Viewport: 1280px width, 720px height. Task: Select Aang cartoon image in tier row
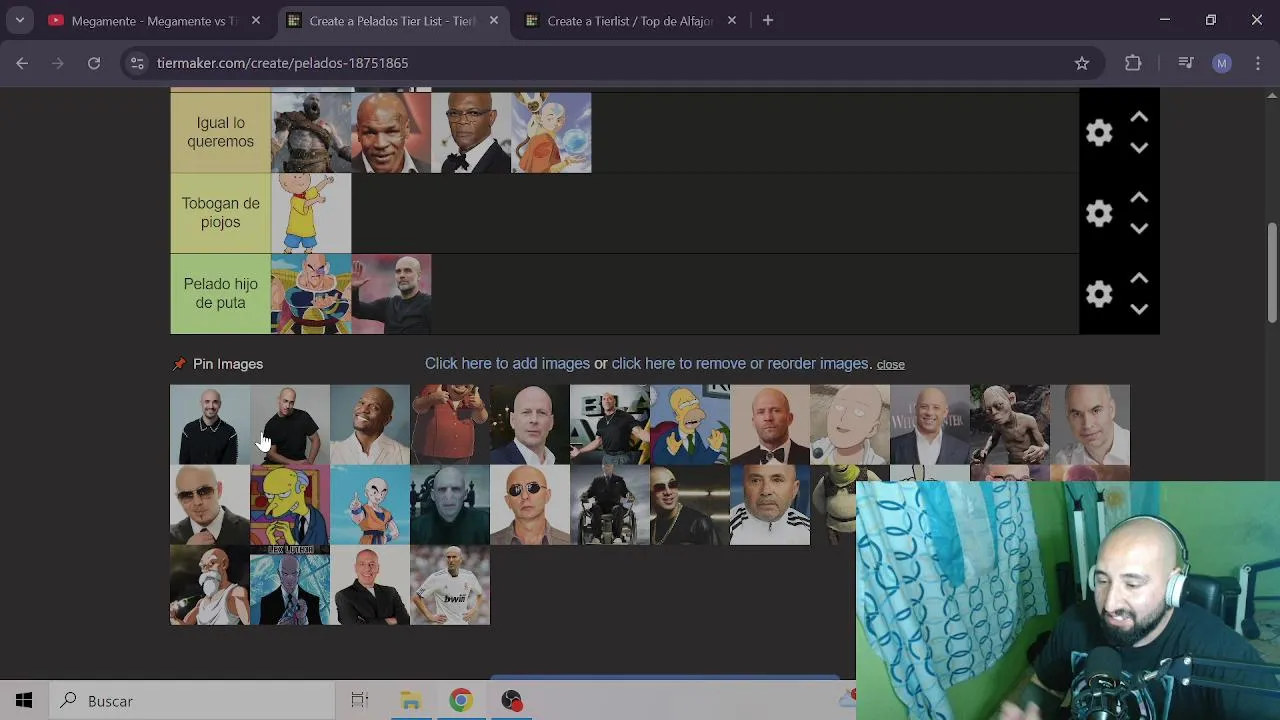(551, 133)
